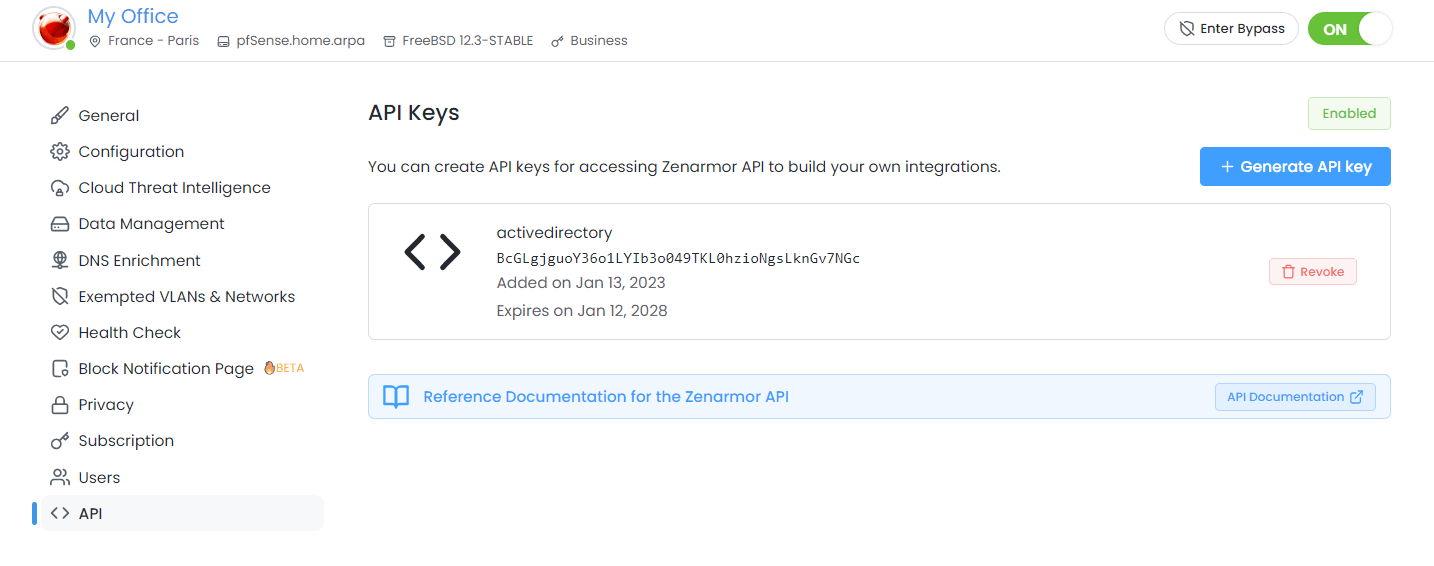
Task: Click Added on Jan 13, 2023 text
Action: click(x=581, y=283)
